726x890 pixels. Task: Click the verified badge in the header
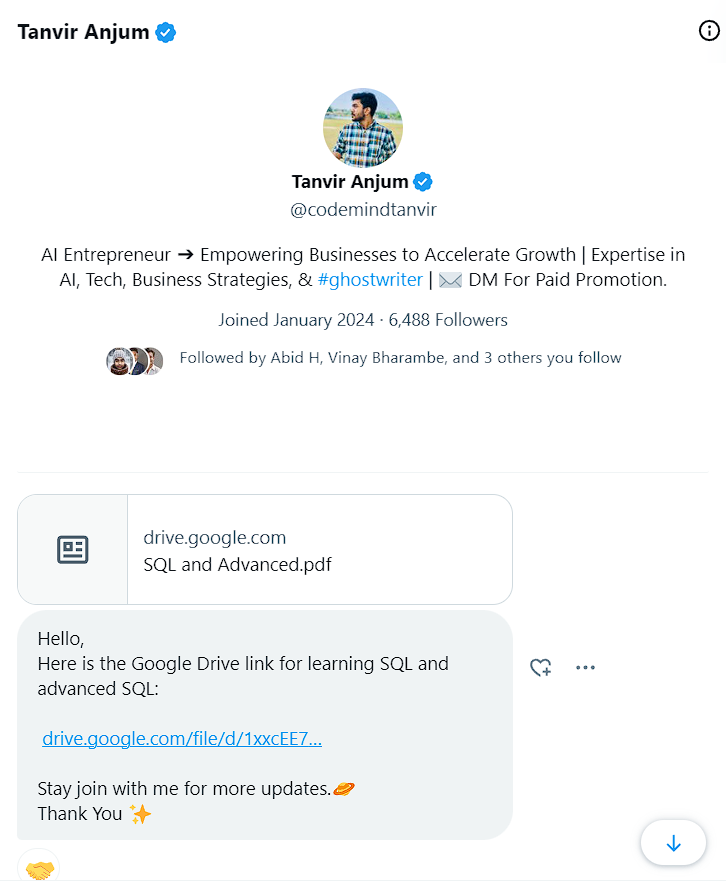click(166, 32)
